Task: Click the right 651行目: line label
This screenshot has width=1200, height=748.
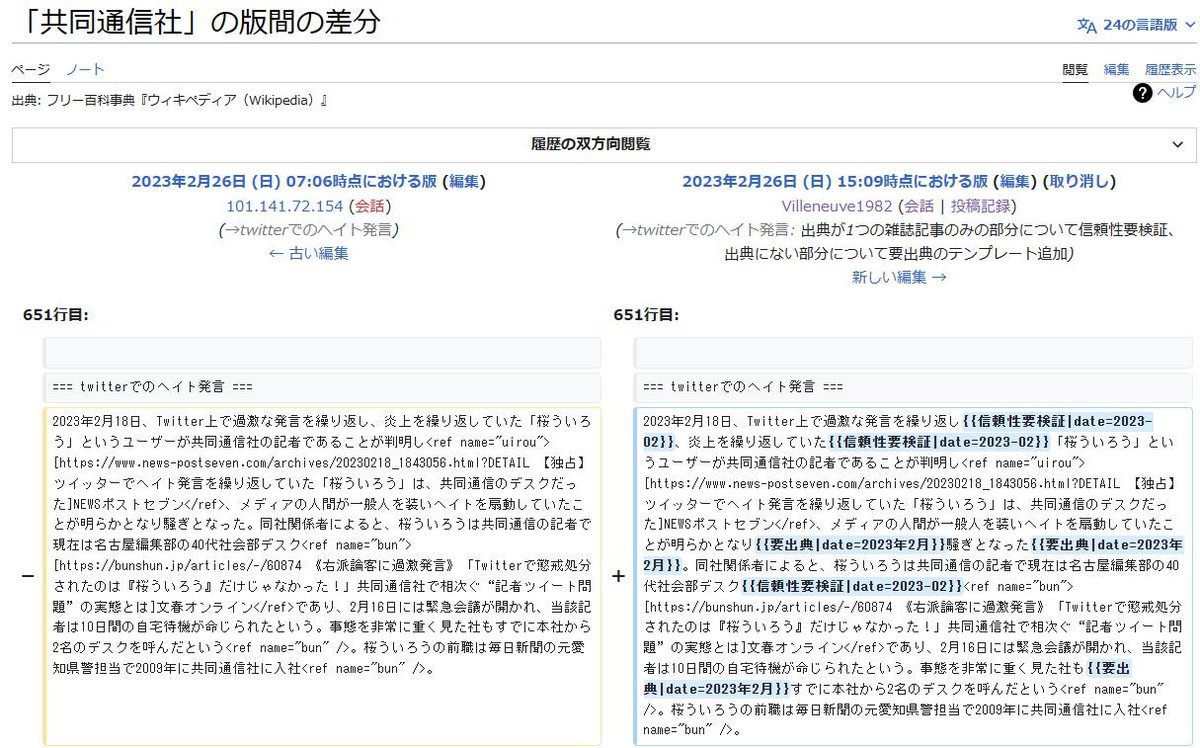Action: click(x=647, y=314)
